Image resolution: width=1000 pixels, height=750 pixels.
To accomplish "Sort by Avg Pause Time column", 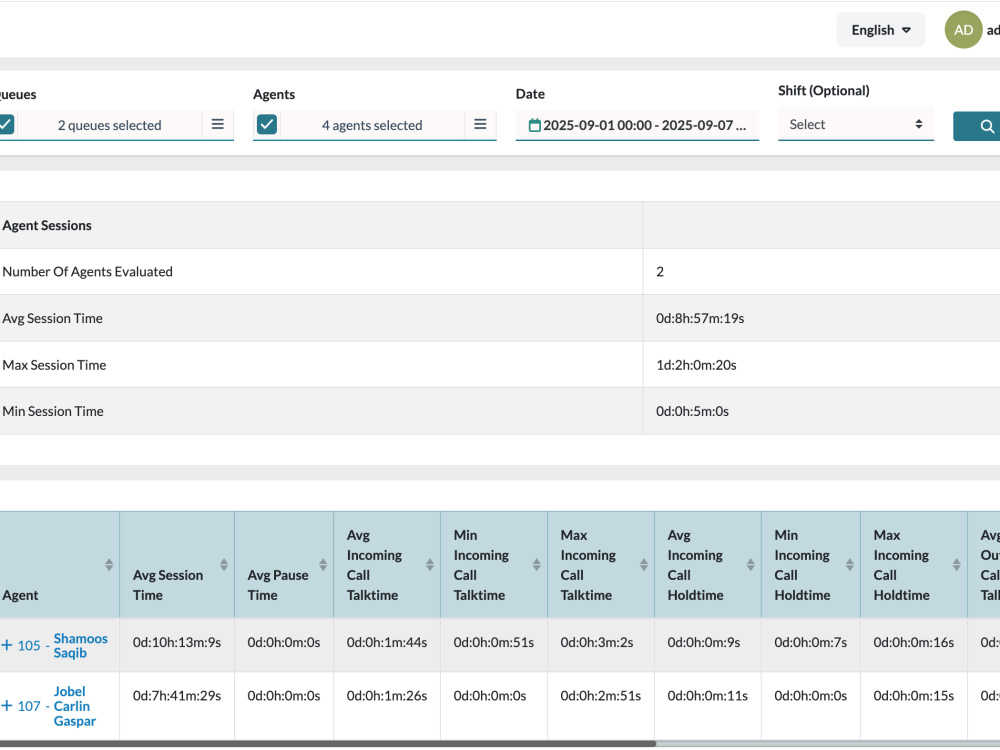I will pos(323,564).
